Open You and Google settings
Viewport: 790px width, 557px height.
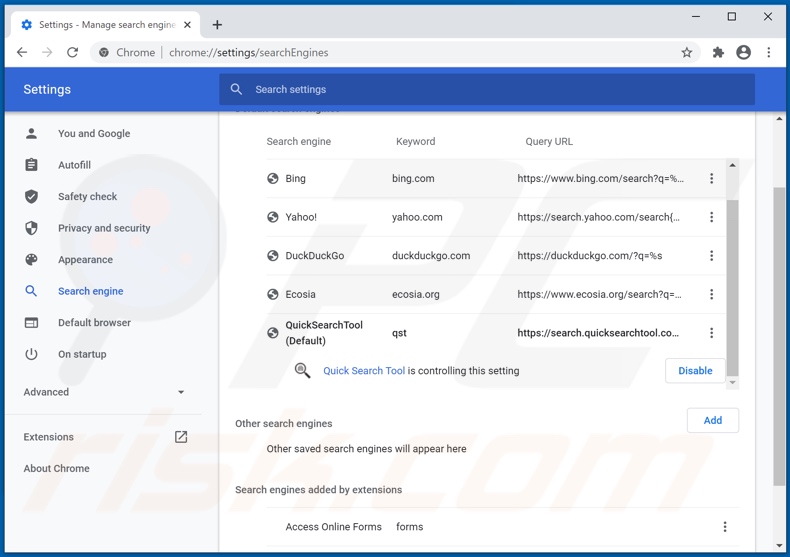[94, 133]
